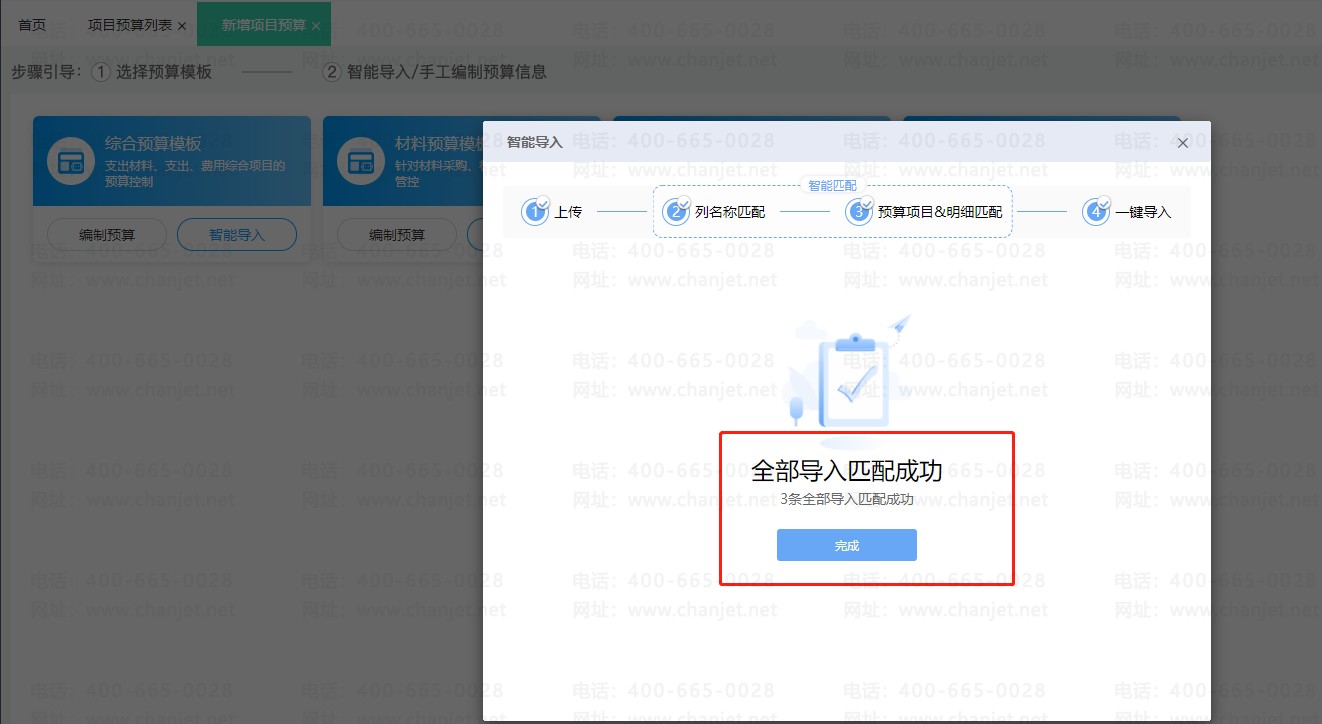Viewport: 1322px width, 724px height.
Task: Click the 3条全部导入匹配成功 message text
Action: [847, 499]
